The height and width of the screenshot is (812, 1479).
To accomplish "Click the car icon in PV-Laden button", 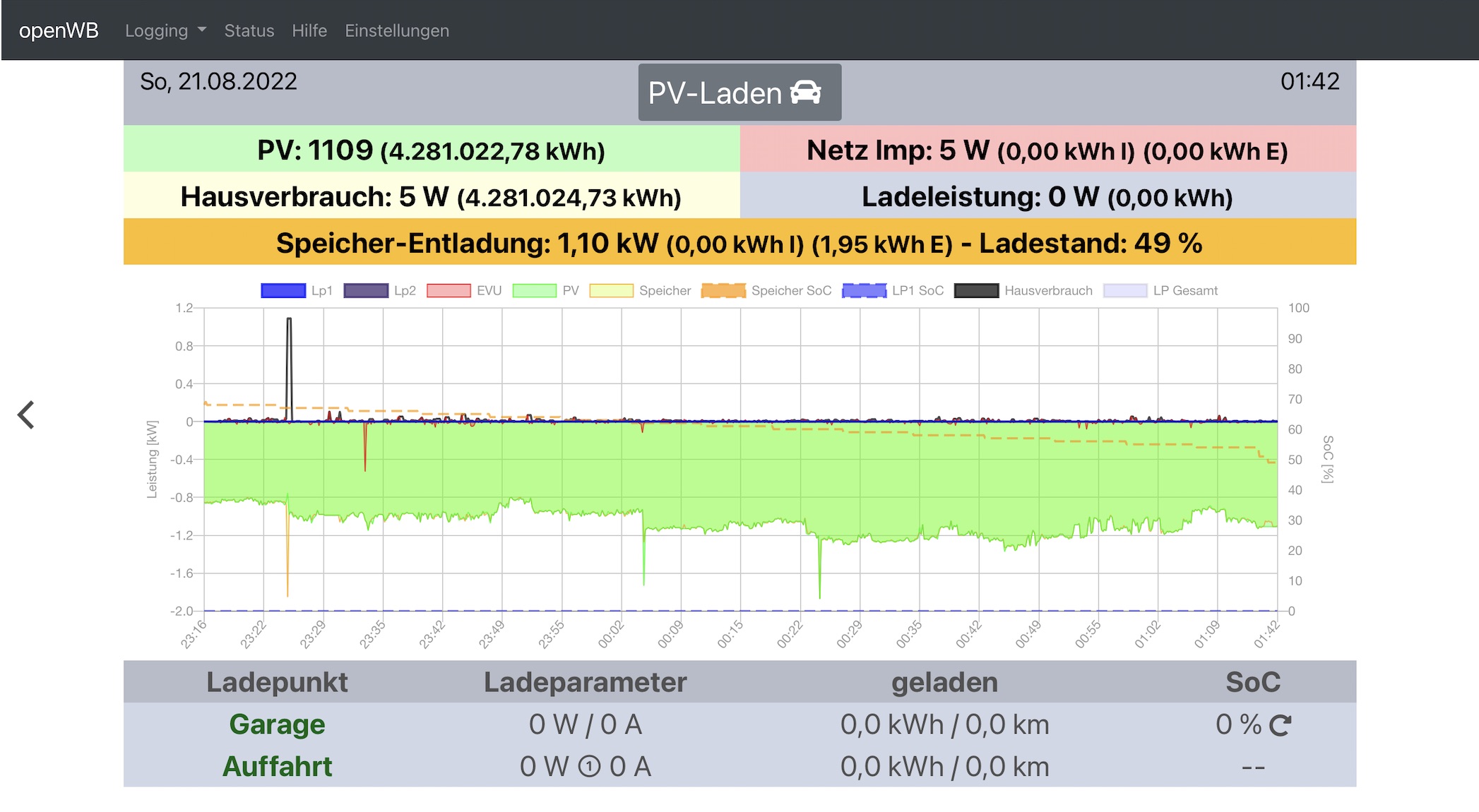I will [805, 92].
